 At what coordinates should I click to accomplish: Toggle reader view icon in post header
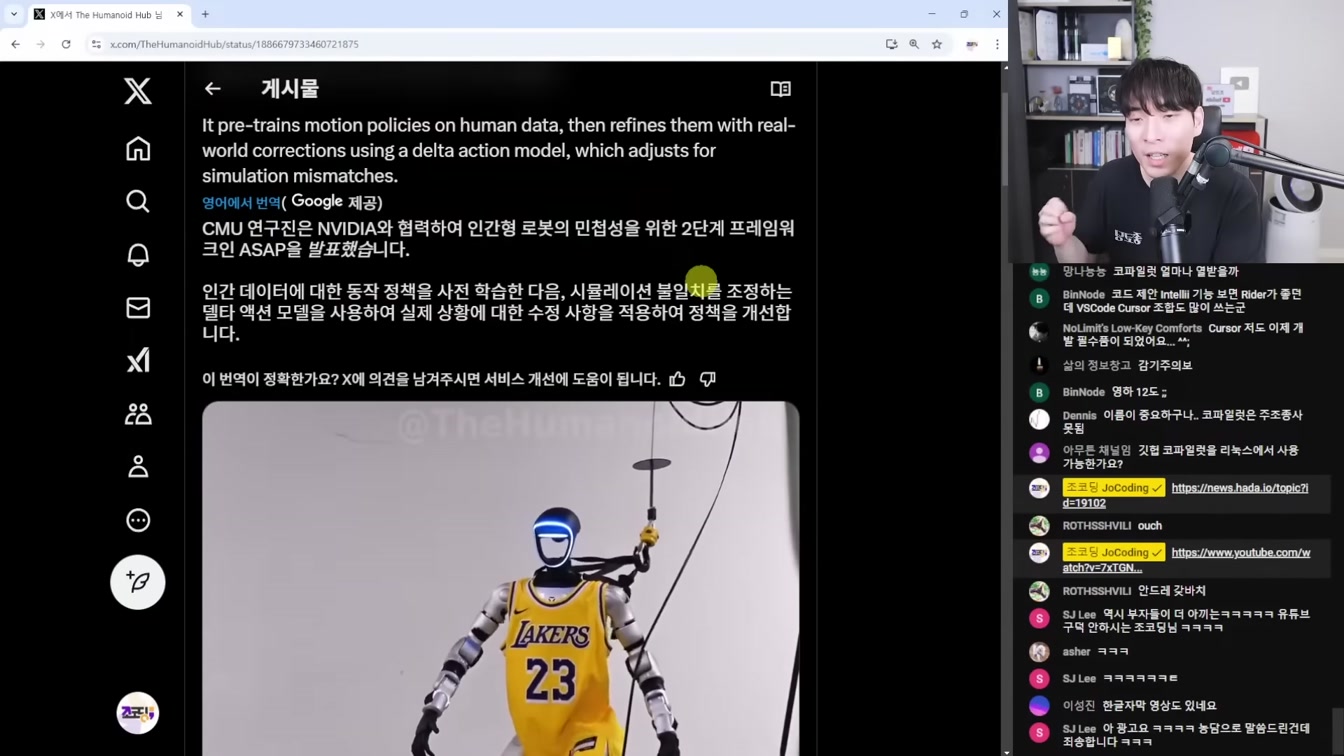pyautogui.click(x=781, y=89)
